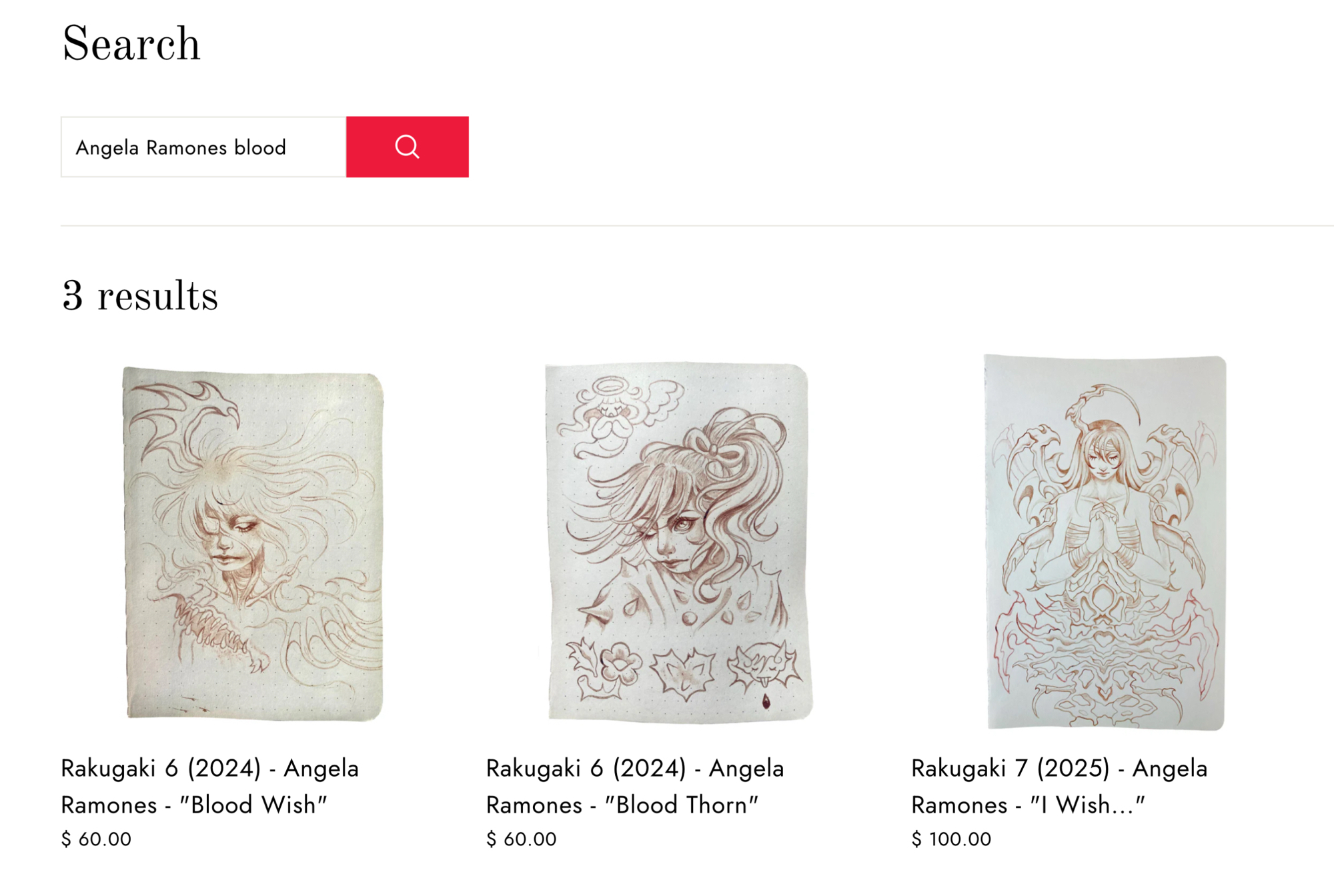The width and height of the screenshot is (1334, 896).
Task: Open the "I Wish..." sketch thumbnail
Action: (x=1105, y=542)
